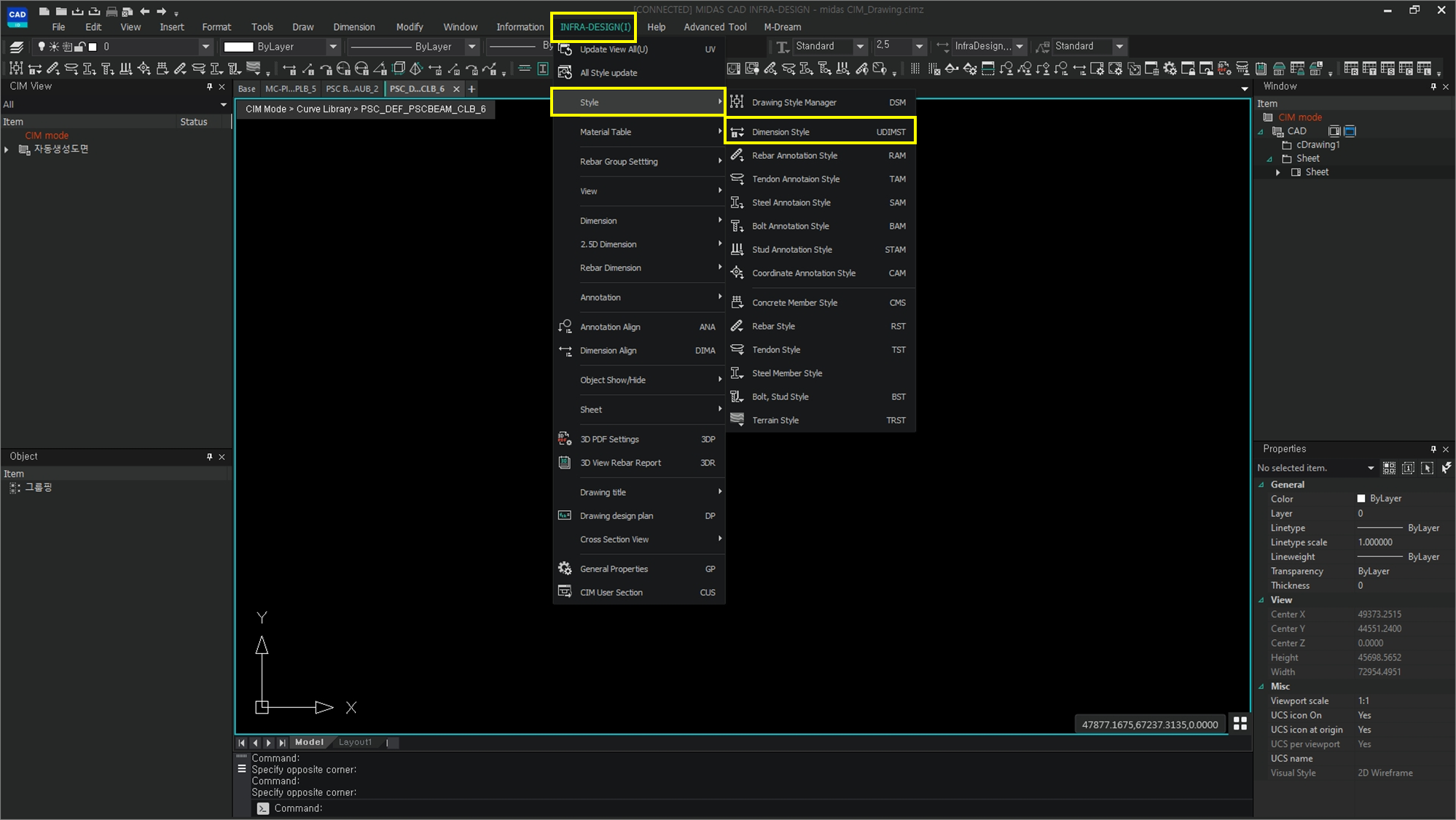
Task: Click the Bolt, Stud Style icon
Action: 737,397
